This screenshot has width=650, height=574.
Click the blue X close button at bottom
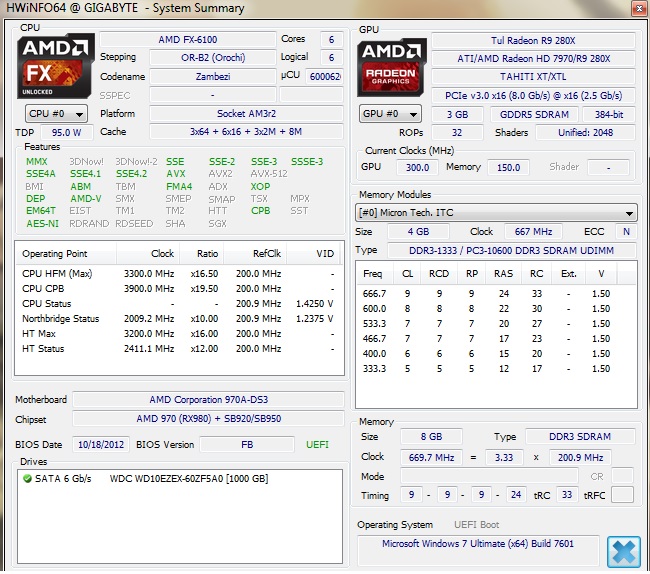(623, 552)
